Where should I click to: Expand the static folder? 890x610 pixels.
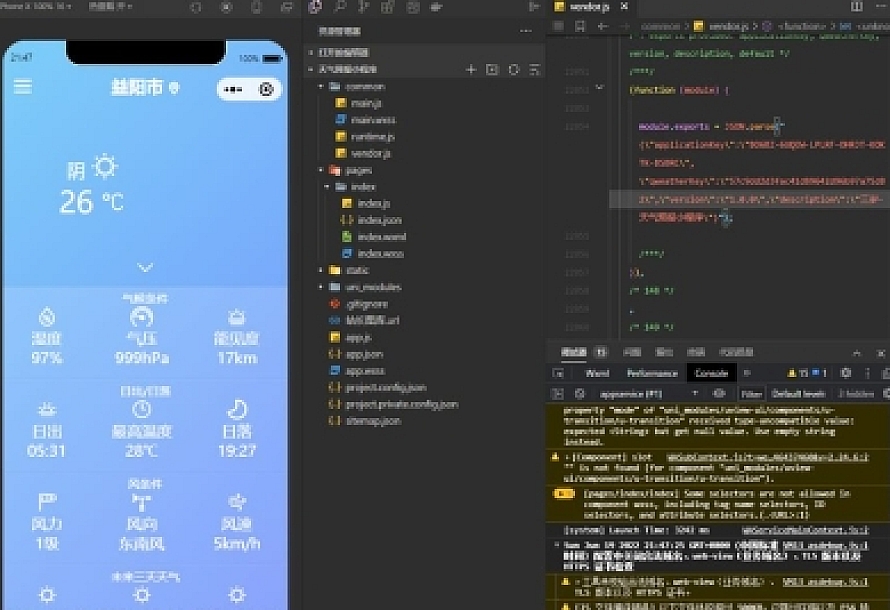click(x=322, y=270)
